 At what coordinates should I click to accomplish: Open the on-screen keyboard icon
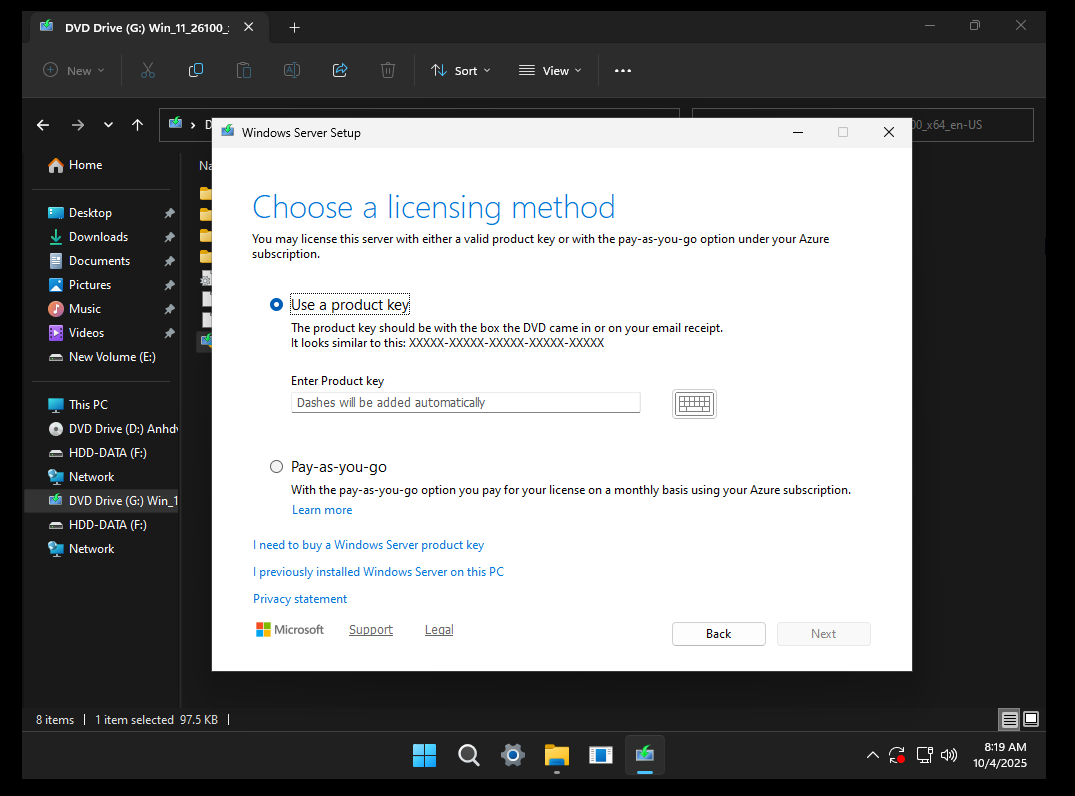click(x=694, y=404)
